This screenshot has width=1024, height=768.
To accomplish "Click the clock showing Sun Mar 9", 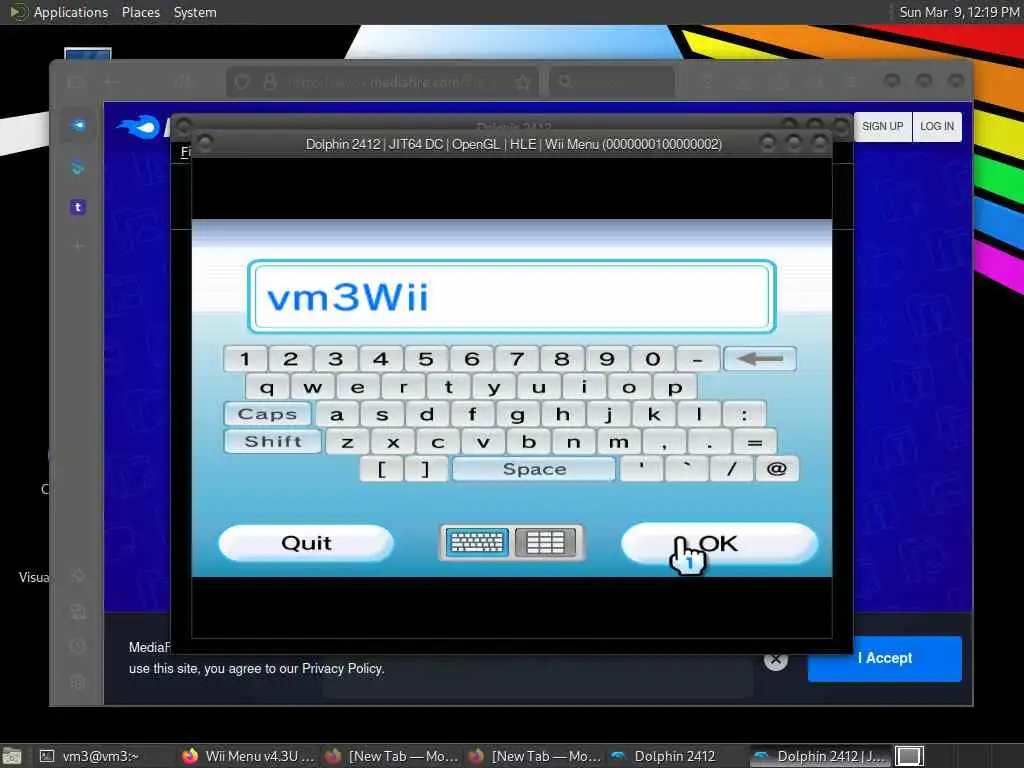I will (958, 12).
